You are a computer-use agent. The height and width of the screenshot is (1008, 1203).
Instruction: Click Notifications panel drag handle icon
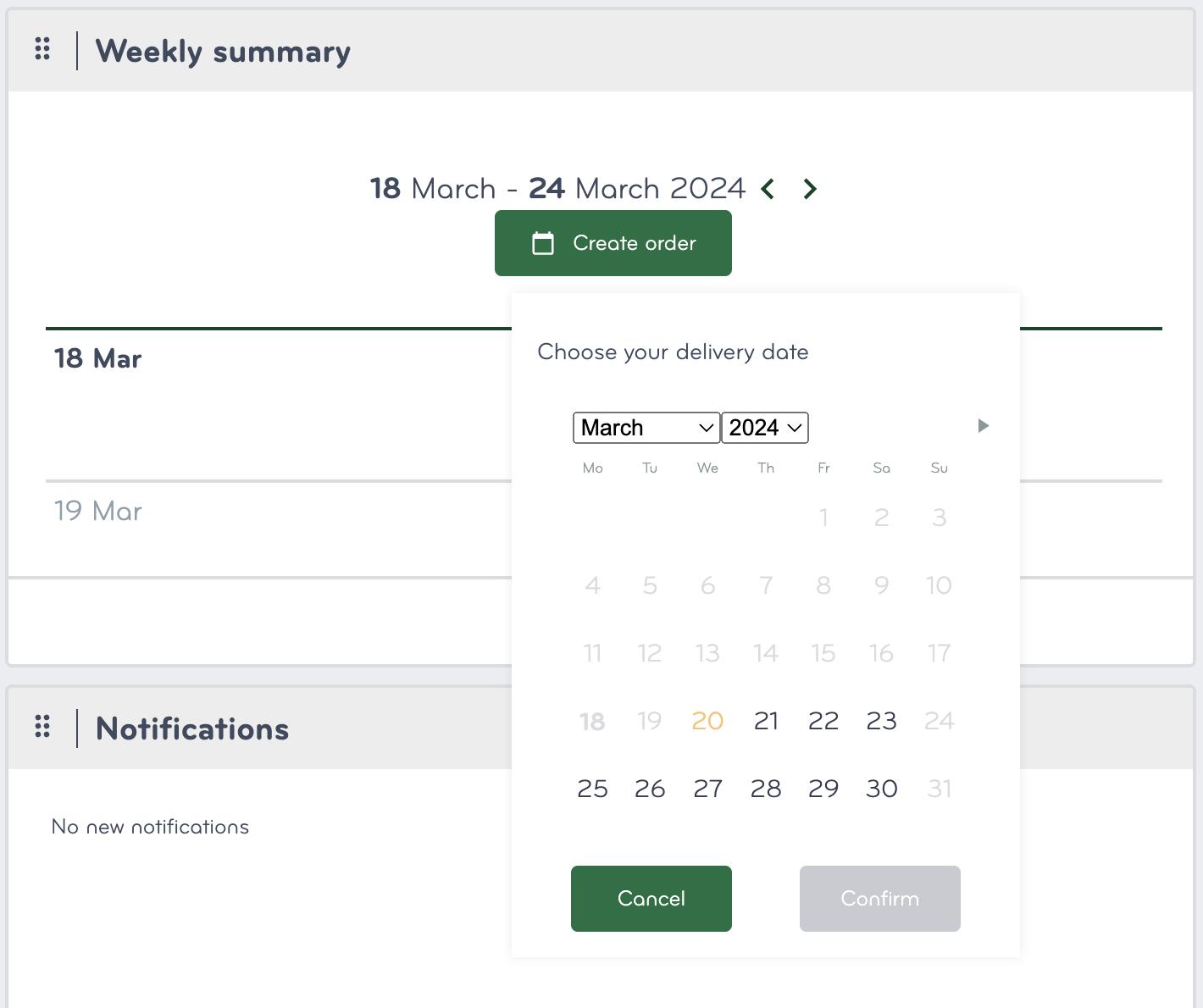click(42, 727)
